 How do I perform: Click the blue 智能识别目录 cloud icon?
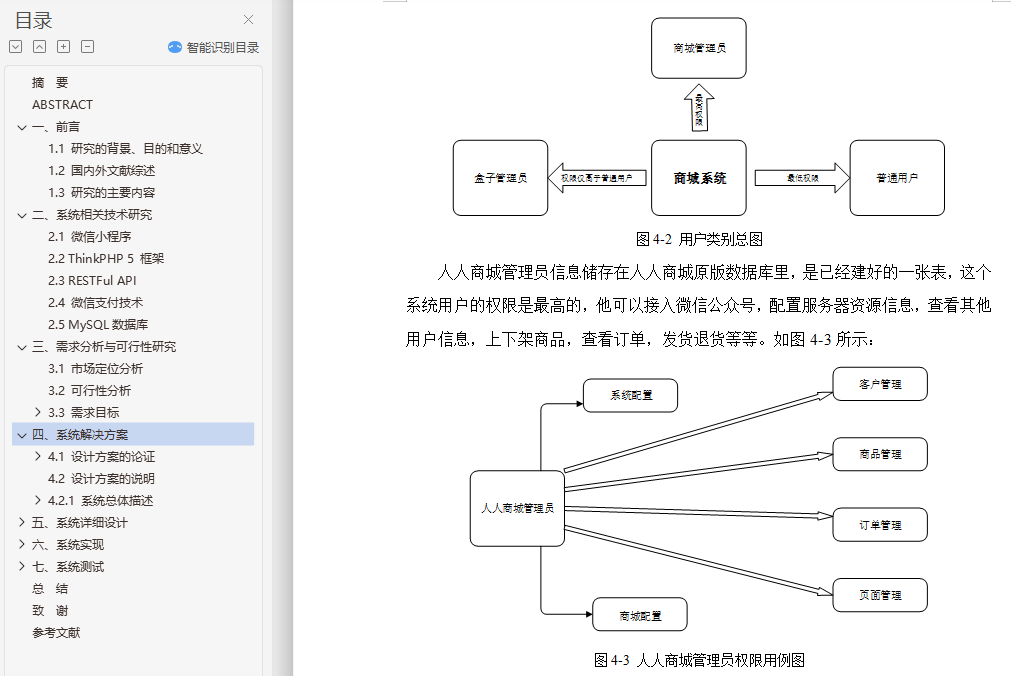(x=175, y=47)
